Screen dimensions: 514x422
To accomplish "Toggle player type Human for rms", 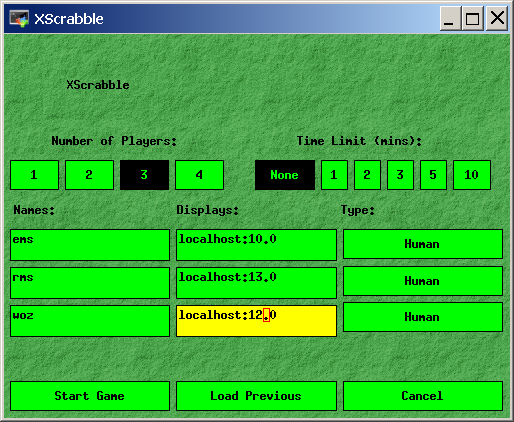I will [x=423, y=281].
